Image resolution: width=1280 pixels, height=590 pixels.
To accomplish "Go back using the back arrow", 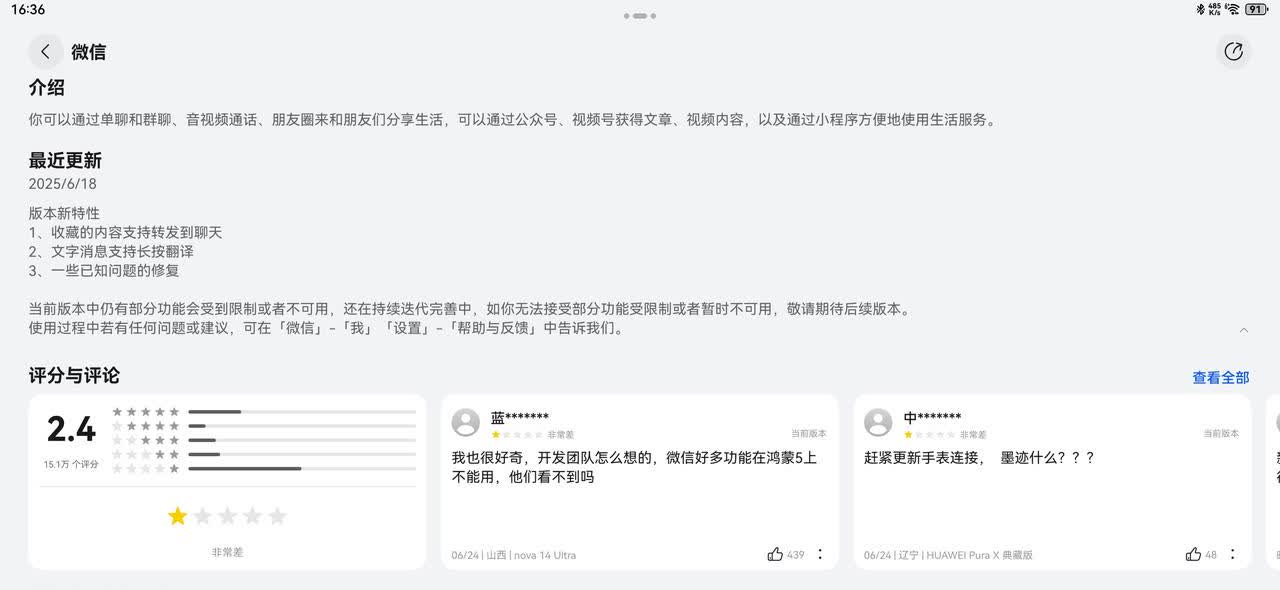I will click(x=45, y=52).
